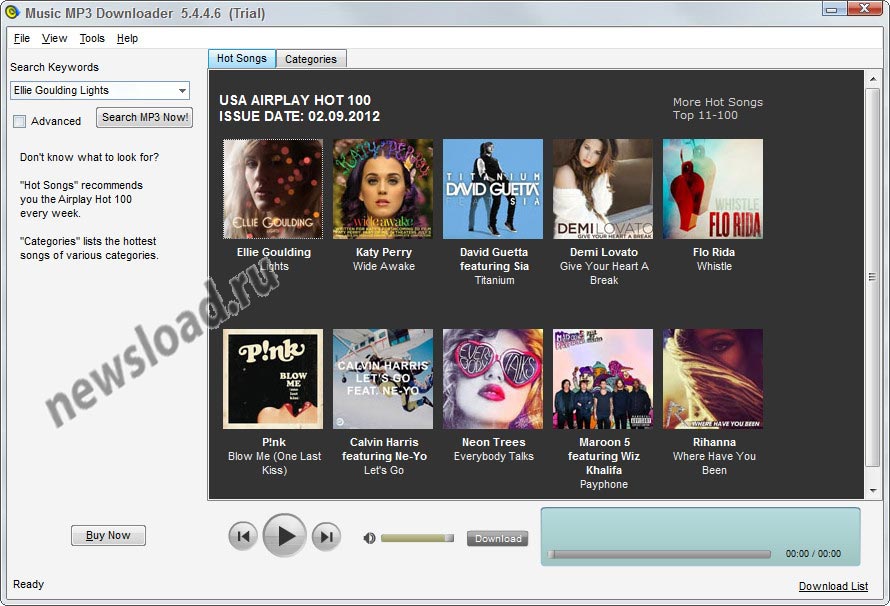Open the Tools menu
Image resolution: width=890 pixels, height=606 pixels.
(92, 39)
